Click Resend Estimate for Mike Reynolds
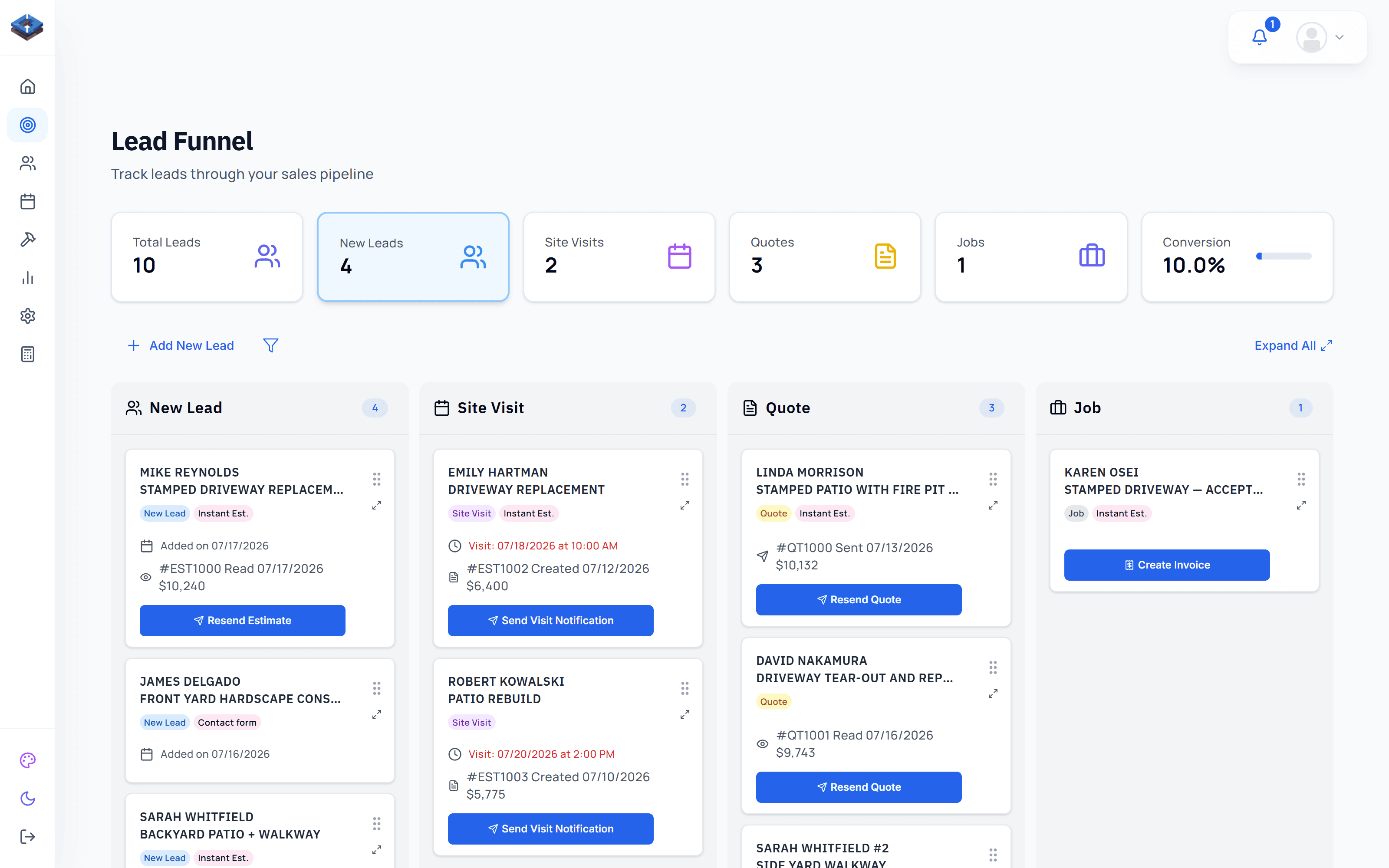This screenshot has width=1389, height=868. [243, 621]
